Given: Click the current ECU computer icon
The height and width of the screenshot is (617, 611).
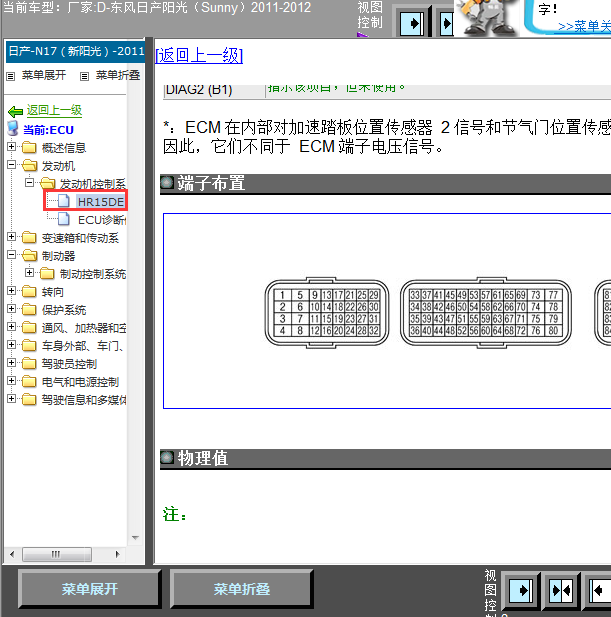Looking at the screenshot, I should pos(13,129).
